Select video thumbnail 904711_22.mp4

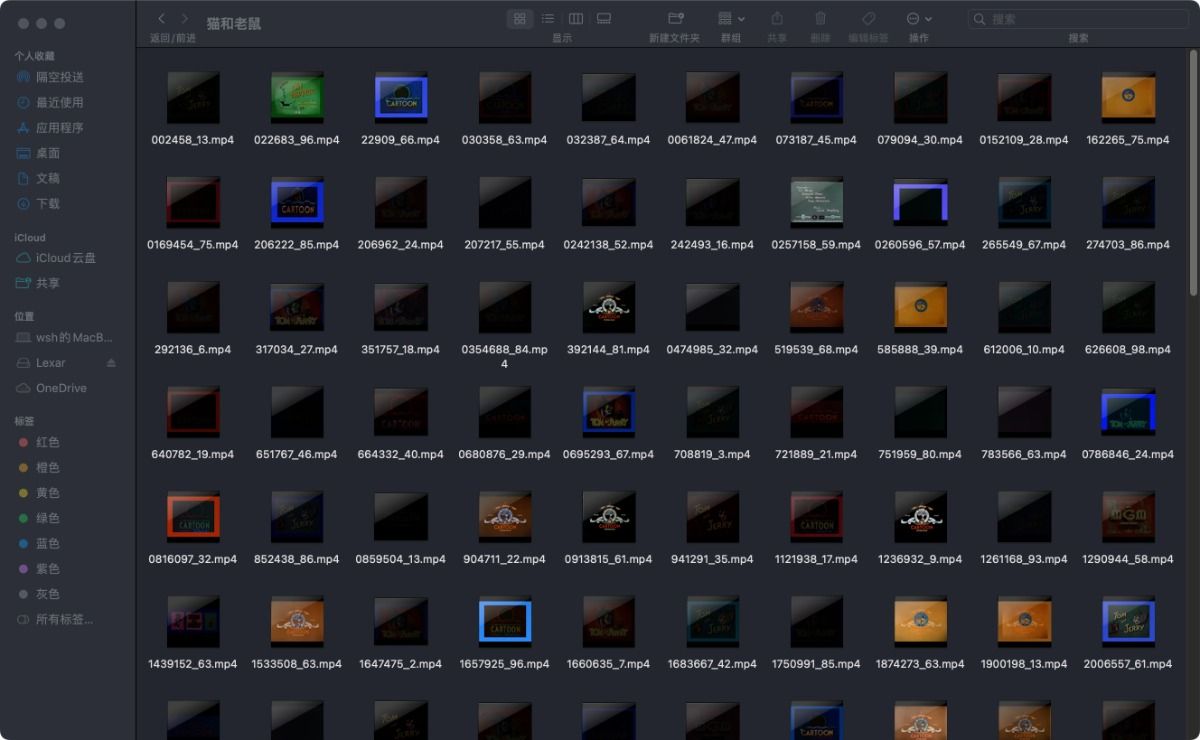click(505, 516)
